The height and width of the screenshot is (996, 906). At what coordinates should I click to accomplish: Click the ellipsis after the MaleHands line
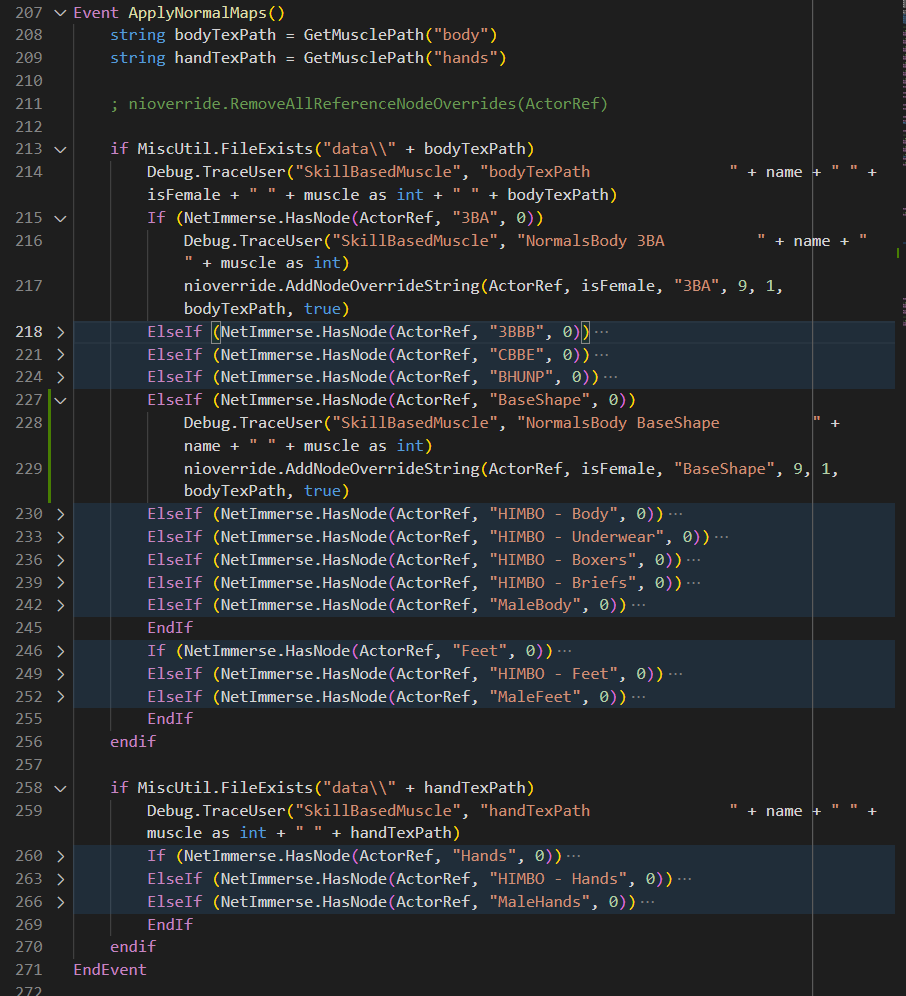coord(647,902)
